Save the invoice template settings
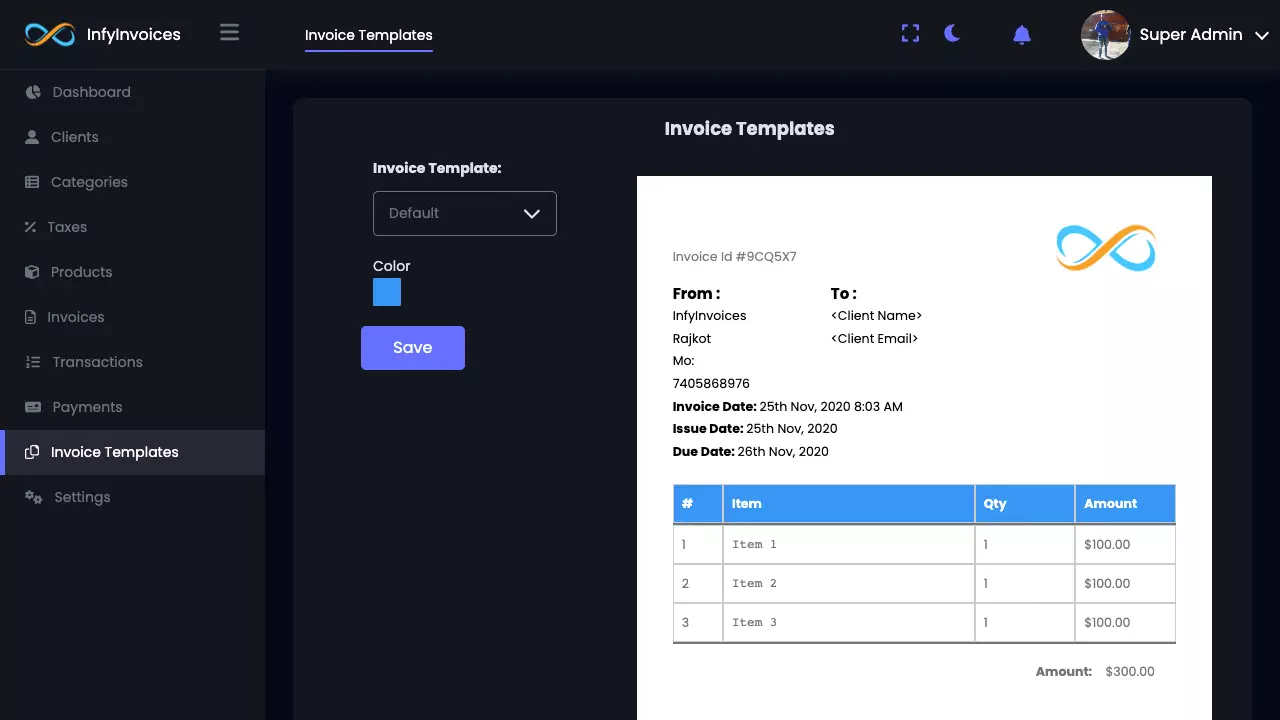 (413, 348)
